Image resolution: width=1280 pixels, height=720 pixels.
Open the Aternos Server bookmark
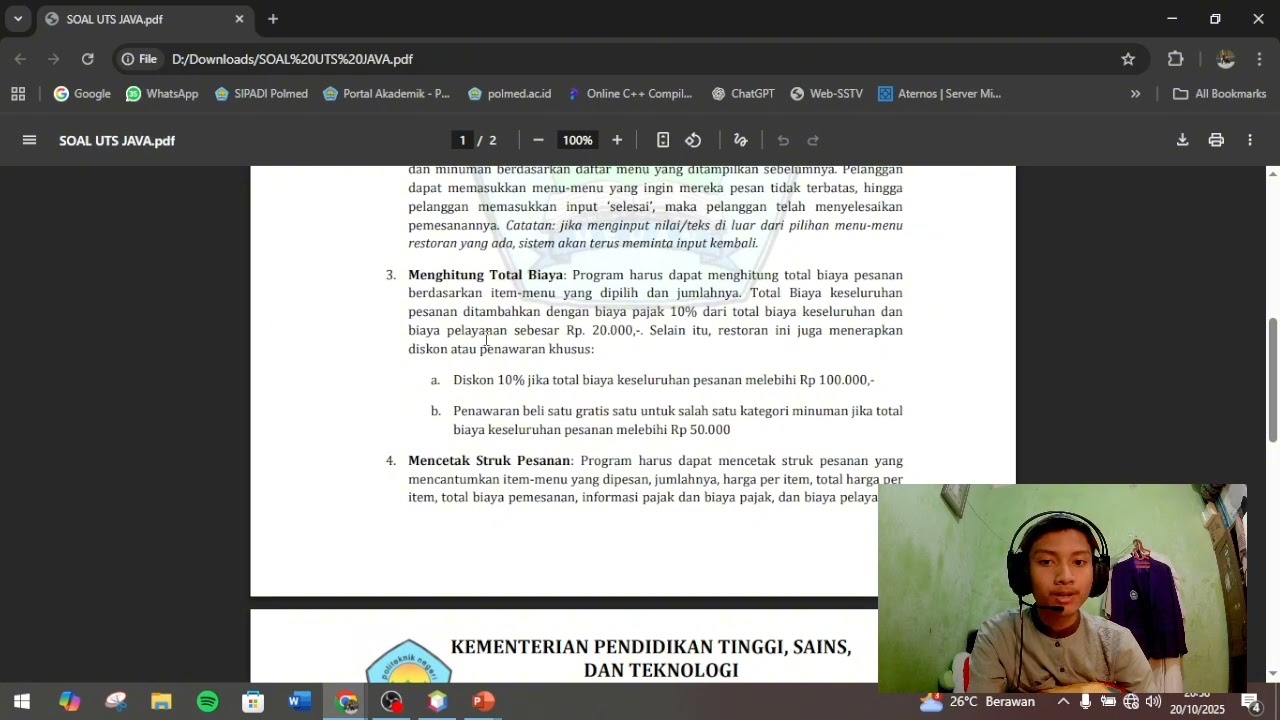point(939,94)
